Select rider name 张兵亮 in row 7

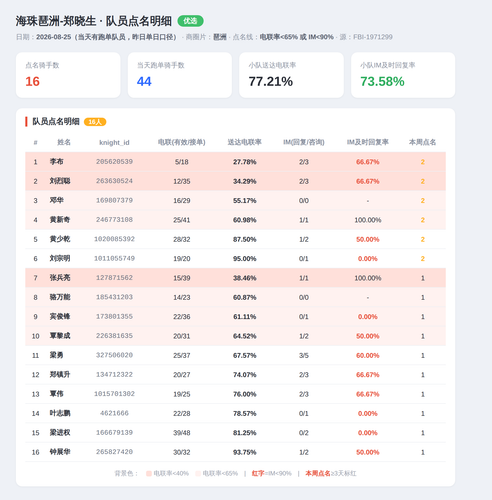[60, 278]
